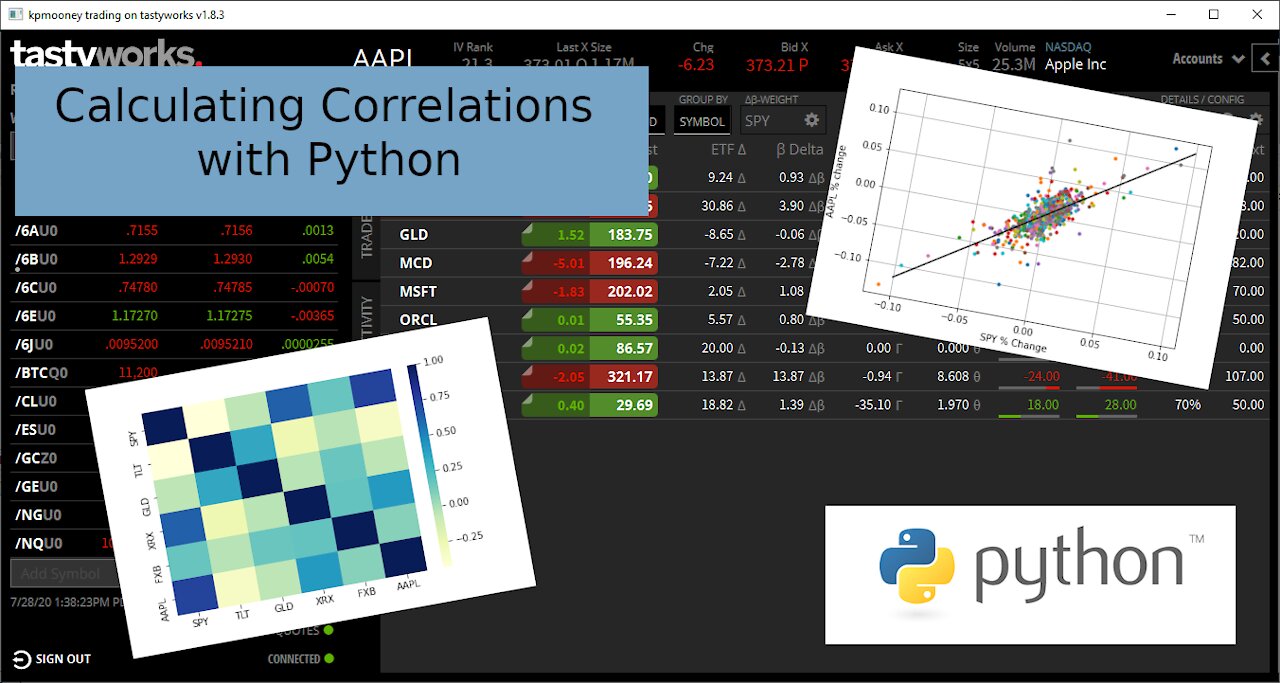Open the Accounts menu label
The image size is (1280, 683).
tap(1197, 59)
